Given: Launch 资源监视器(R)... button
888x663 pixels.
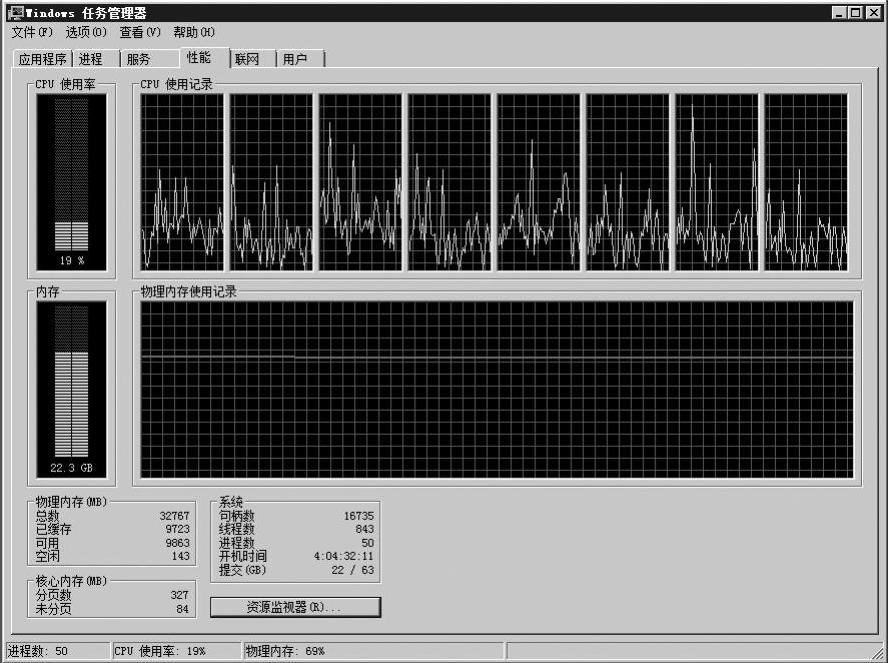Looking at the screenshot, I should [x=295, y=607].
